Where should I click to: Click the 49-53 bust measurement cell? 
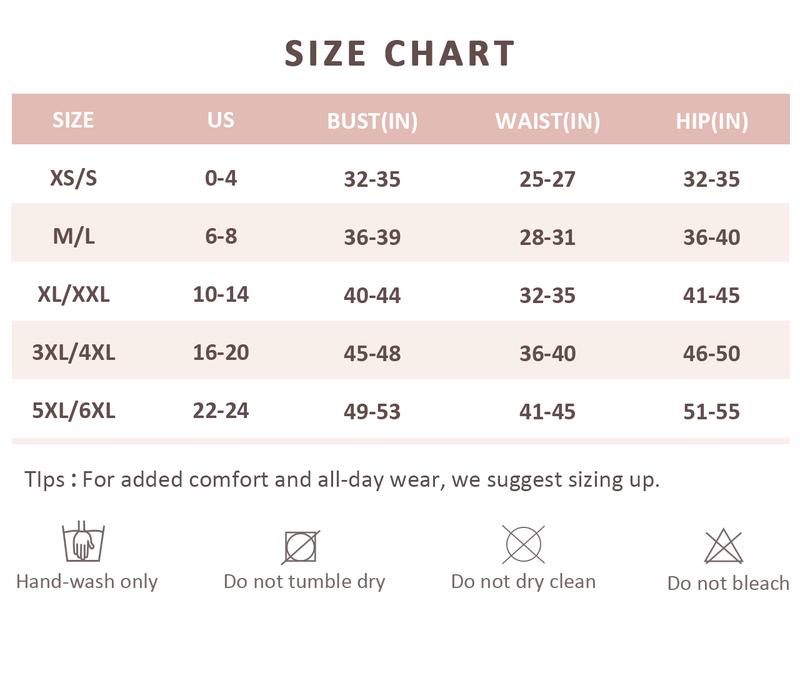(372, 411)
